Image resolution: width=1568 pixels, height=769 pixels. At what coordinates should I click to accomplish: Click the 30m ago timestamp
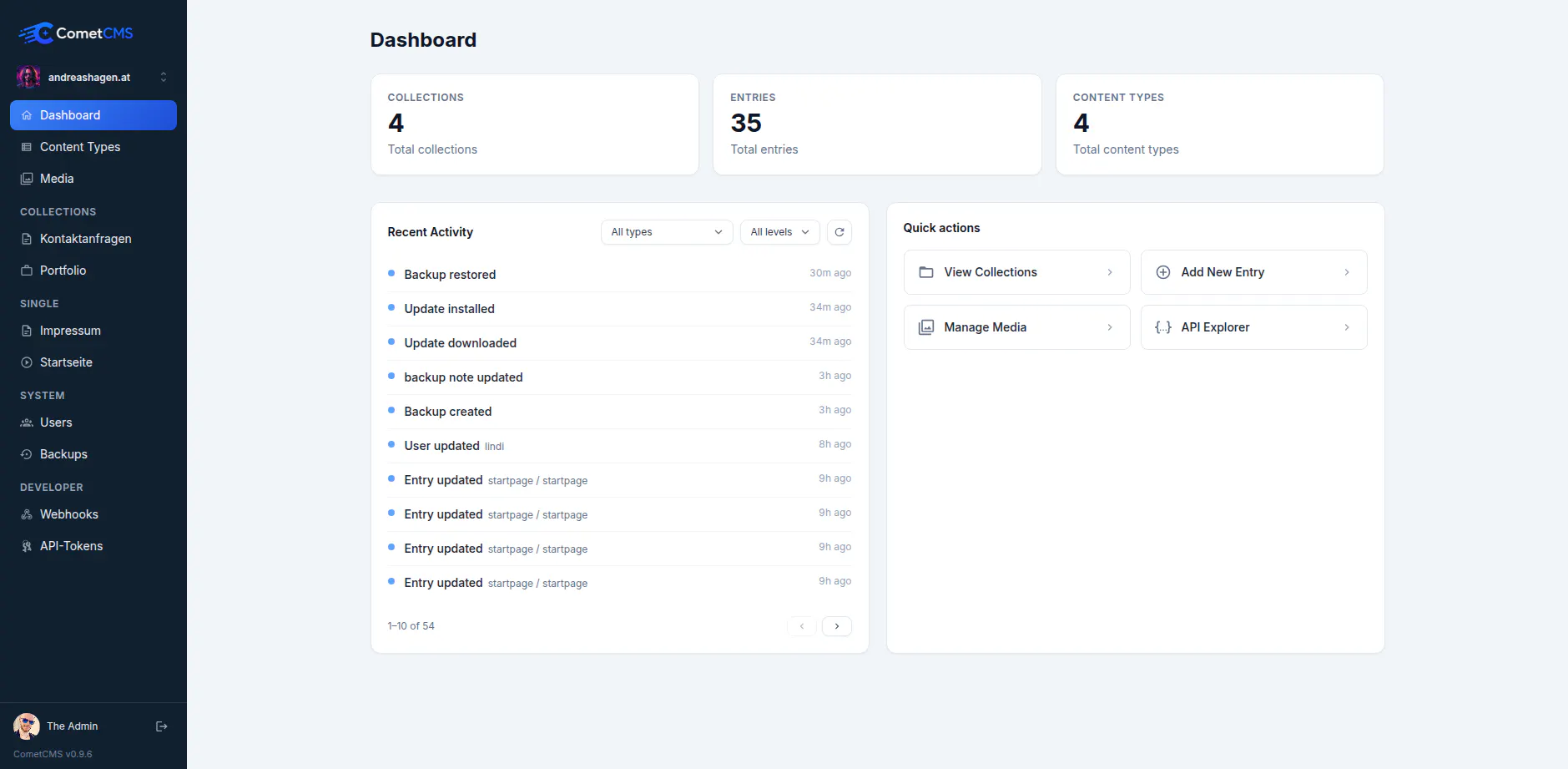830,273
